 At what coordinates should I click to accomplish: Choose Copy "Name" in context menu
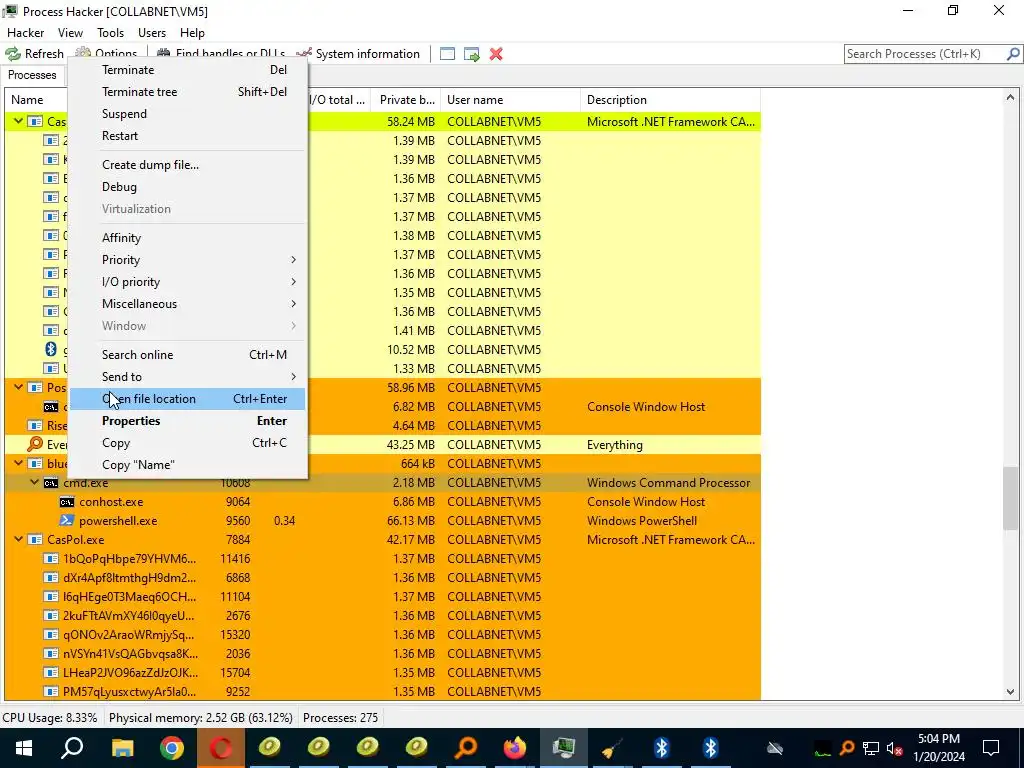pos(187,465)
